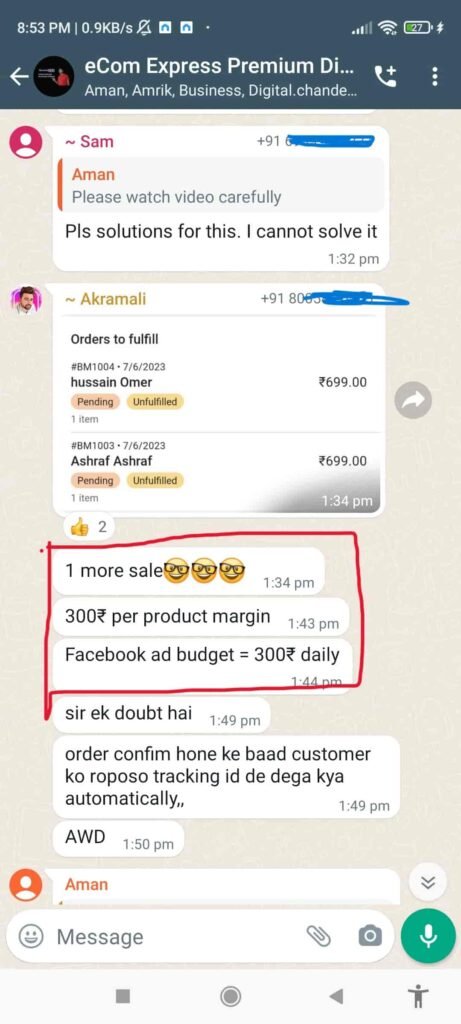Image resolution: width=461 pixels, height=1024 pixels.
Task: Tap the accessibility figure icon in navigation bar
Action: point(417,996)
